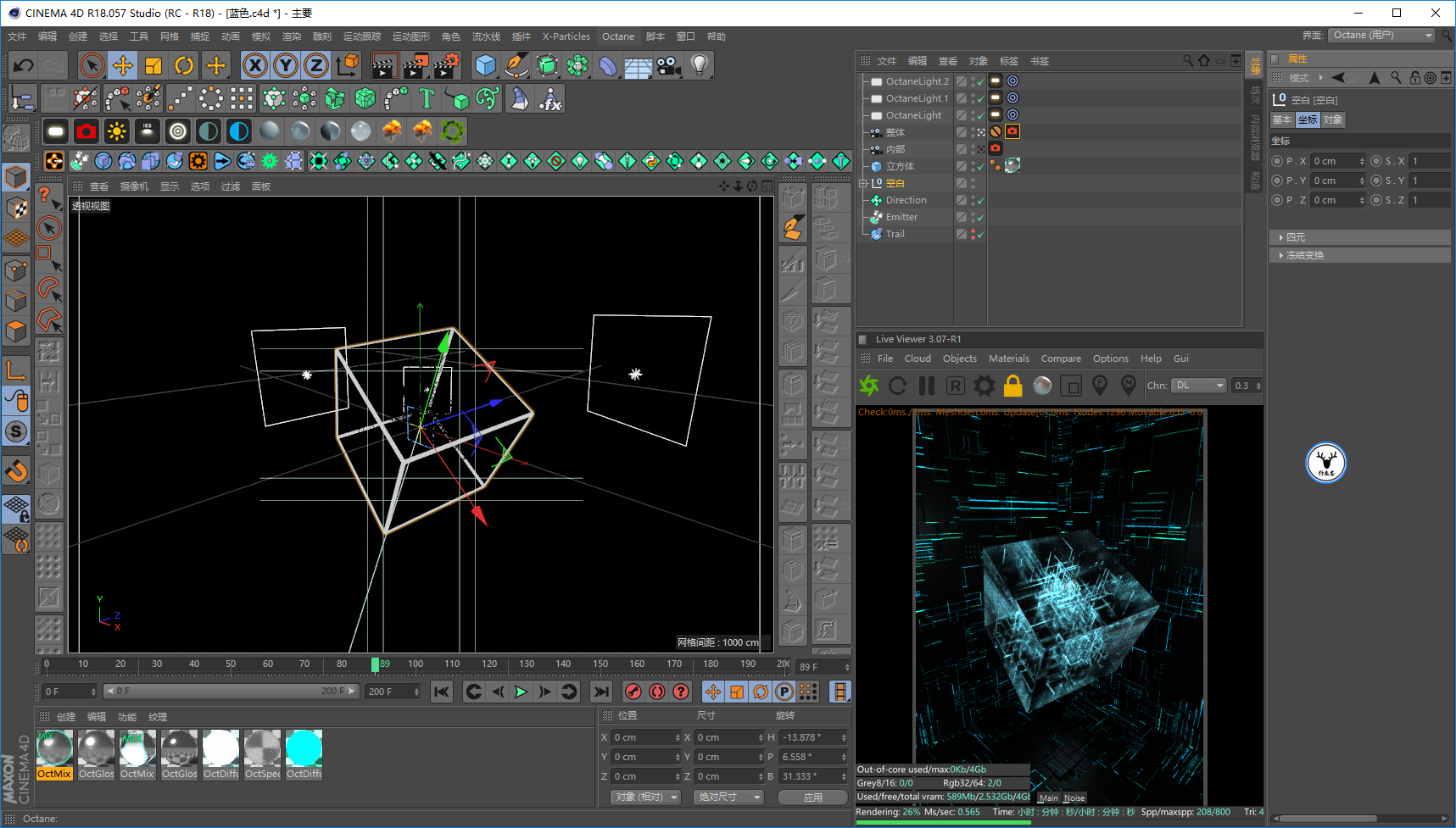This screenshot has height=828, width=1456.
Task: Click the Octane IES light icon
Action: click(x=147, y=131)
